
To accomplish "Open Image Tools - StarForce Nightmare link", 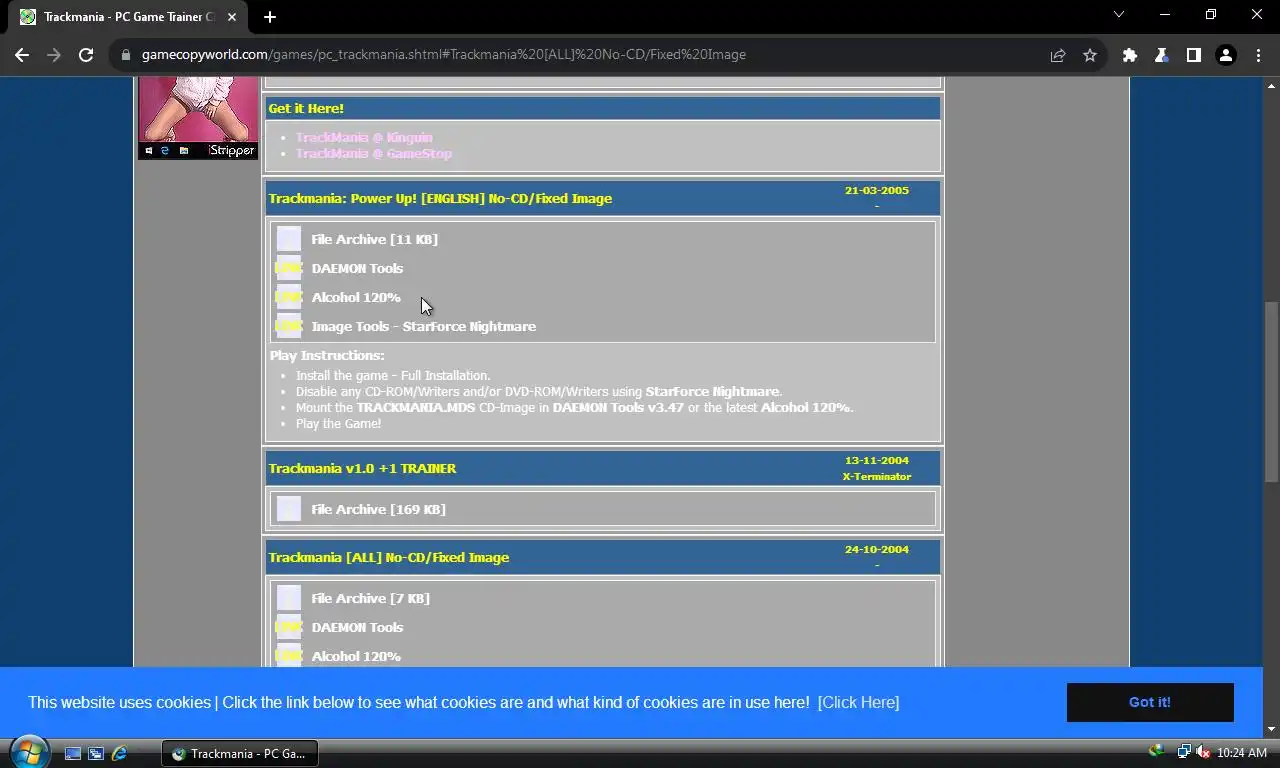I will click(423, 326).
